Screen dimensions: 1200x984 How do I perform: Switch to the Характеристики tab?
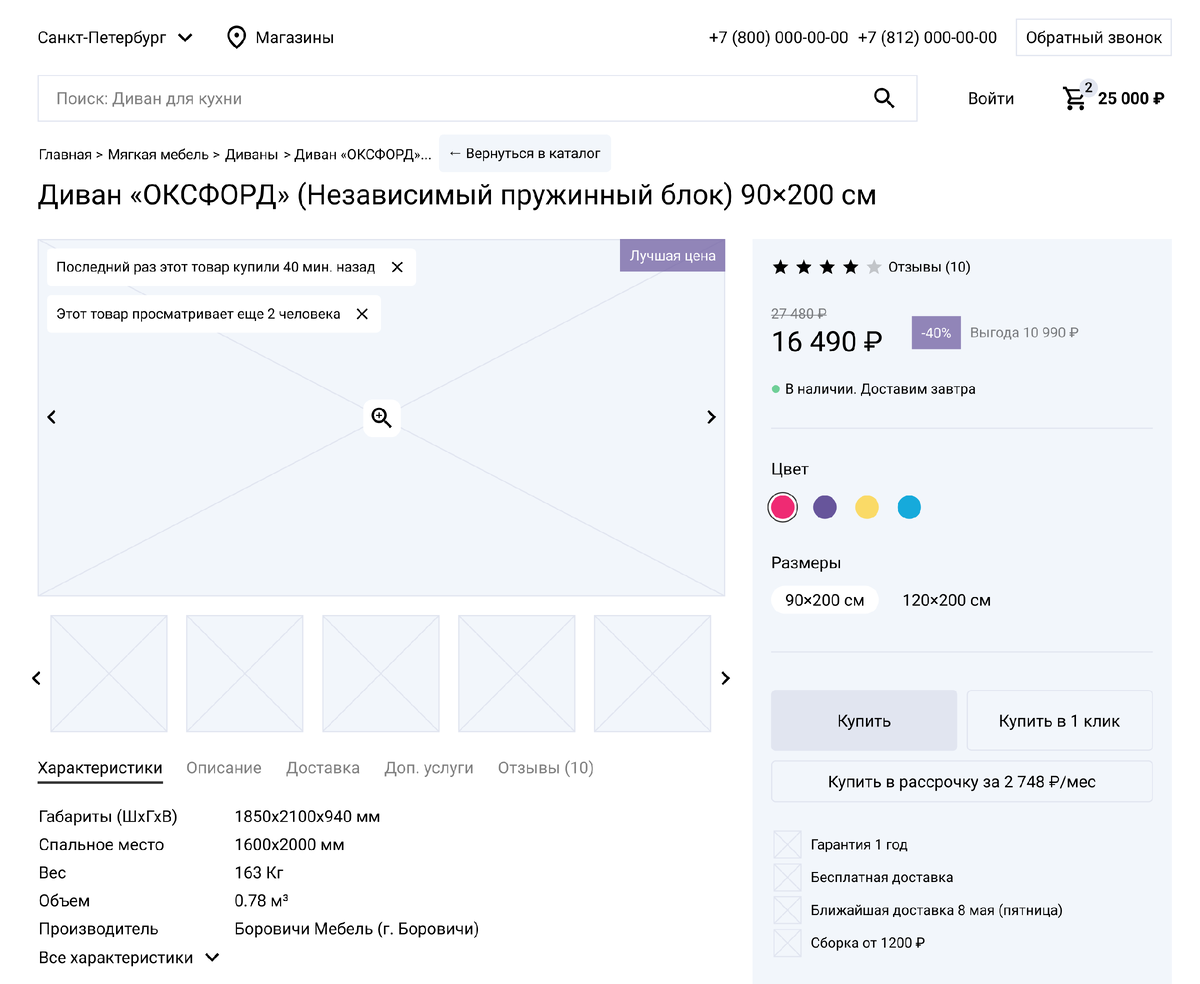pyautogui.click(x=100, y=768)
